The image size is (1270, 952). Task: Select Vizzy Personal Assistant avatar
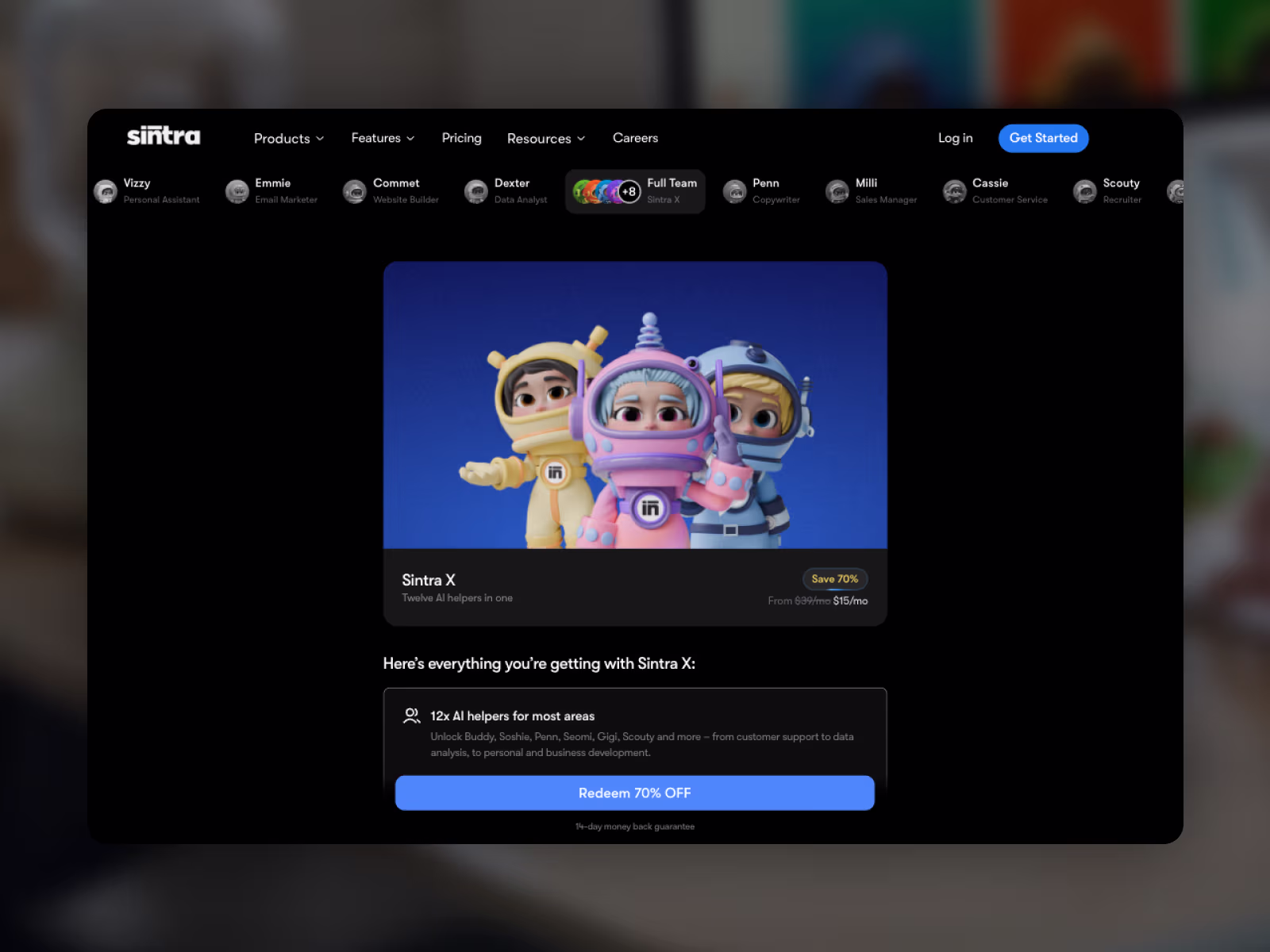pos(106,191)
